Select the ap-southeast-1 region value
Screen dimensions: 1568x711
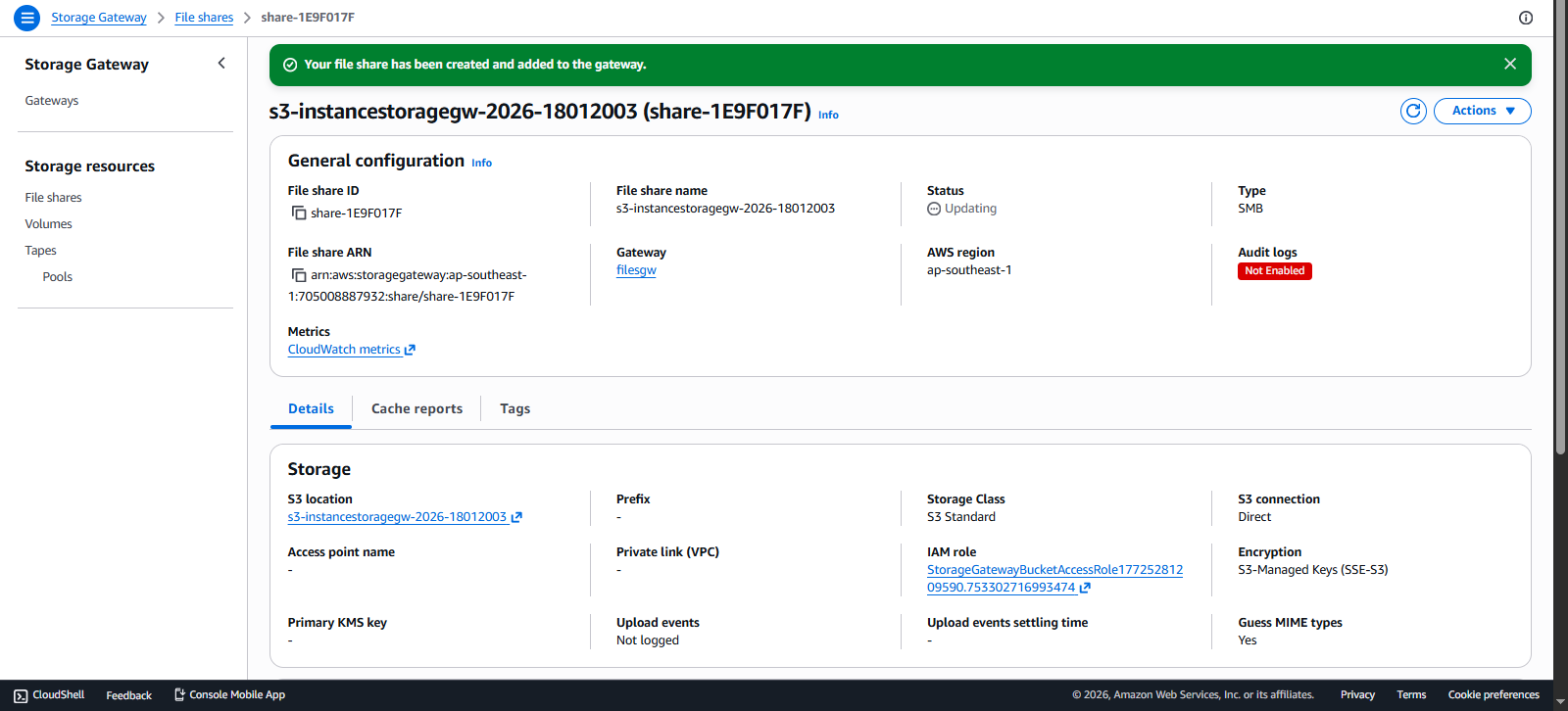[x=969, y=270]
